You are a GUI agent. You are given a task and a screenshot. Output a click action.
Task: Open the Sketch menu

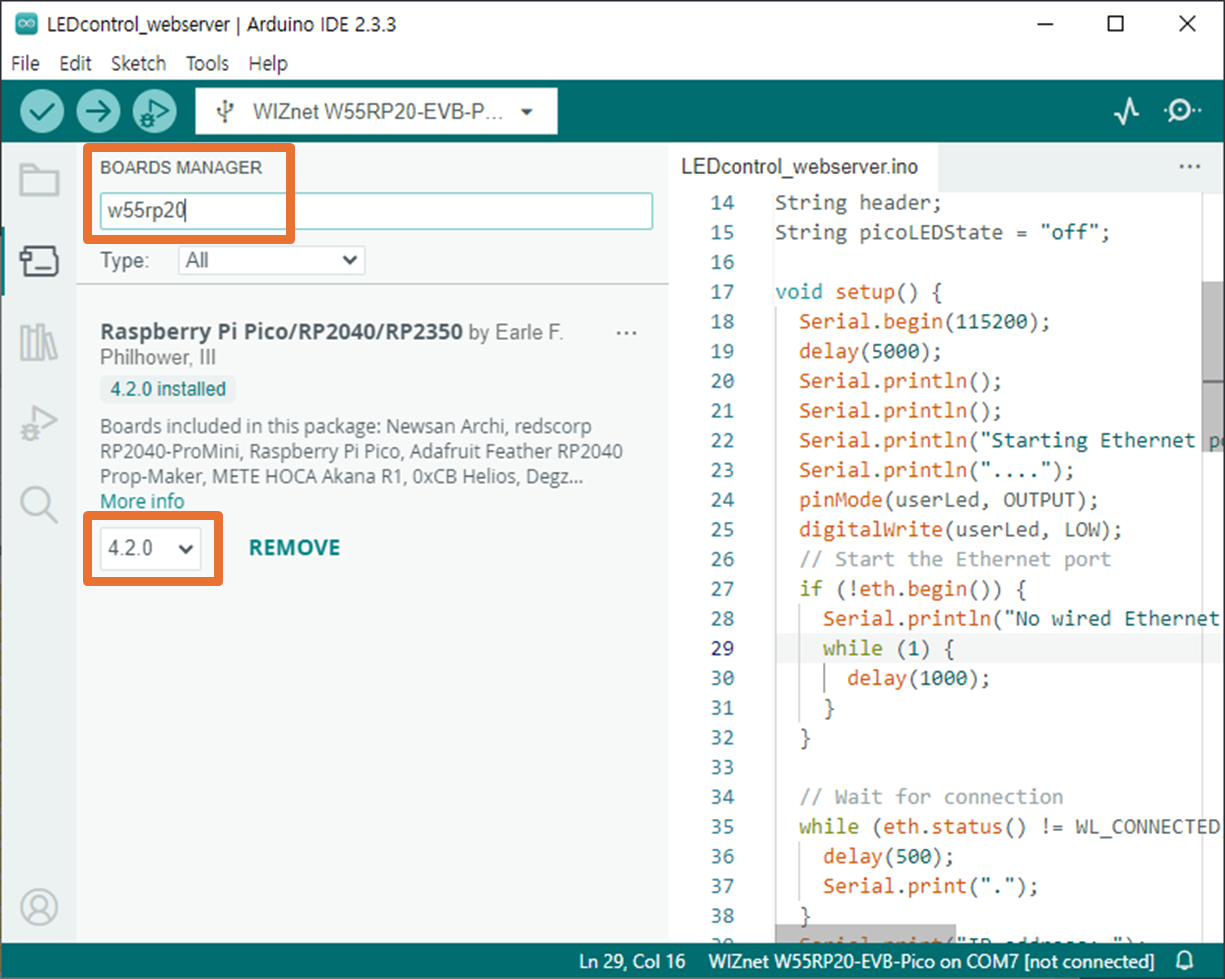138,63
